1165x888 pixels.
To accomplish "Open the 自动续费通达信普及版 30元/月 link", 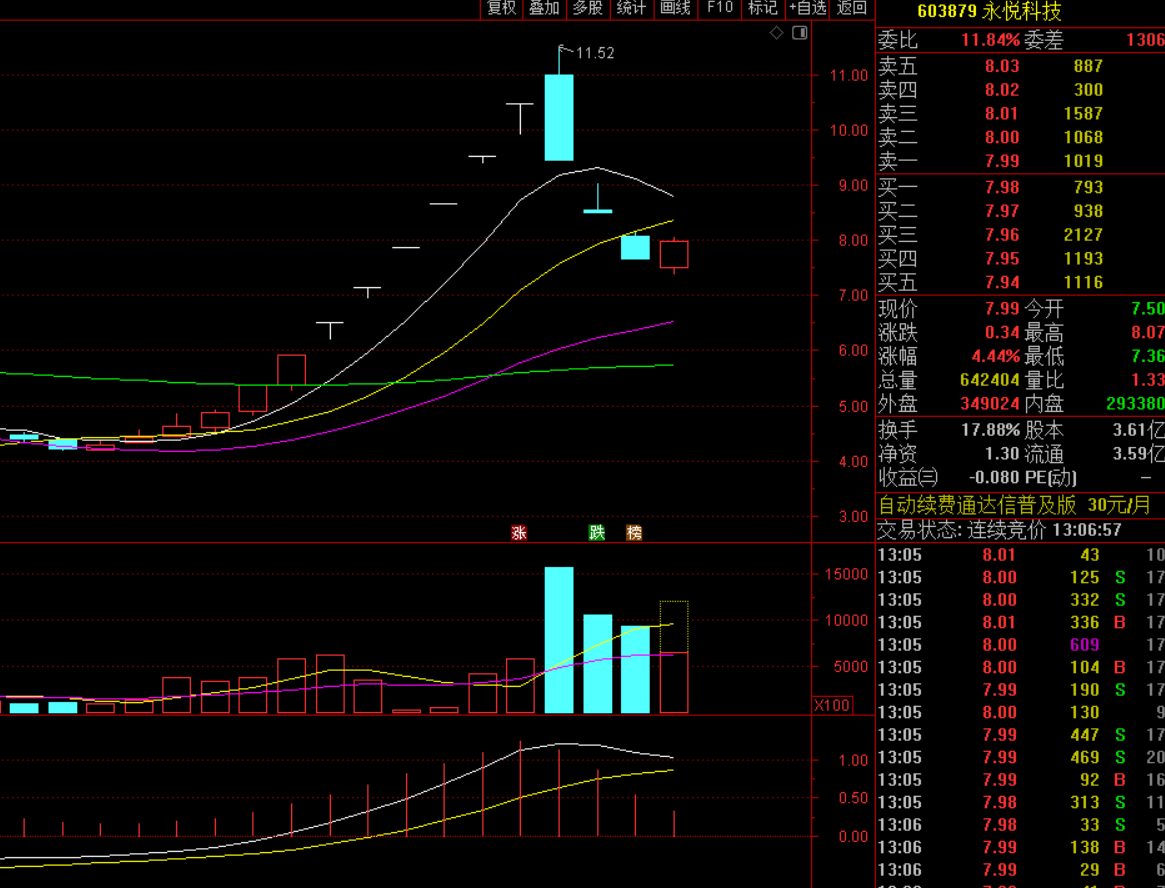I will tap(1015, 505).
